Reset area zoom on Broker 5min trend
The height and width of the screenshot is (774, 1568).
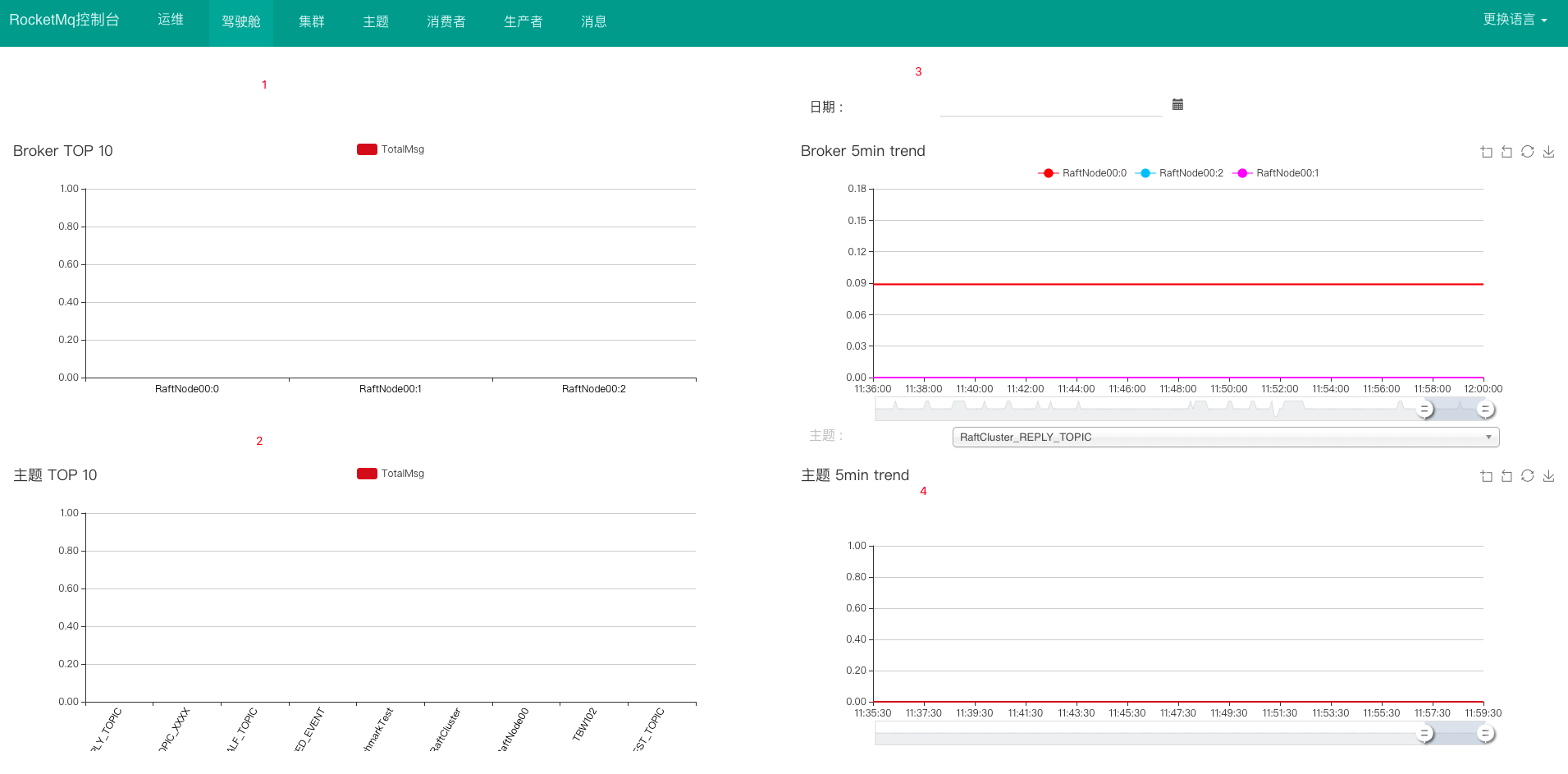coord(1506,152)
